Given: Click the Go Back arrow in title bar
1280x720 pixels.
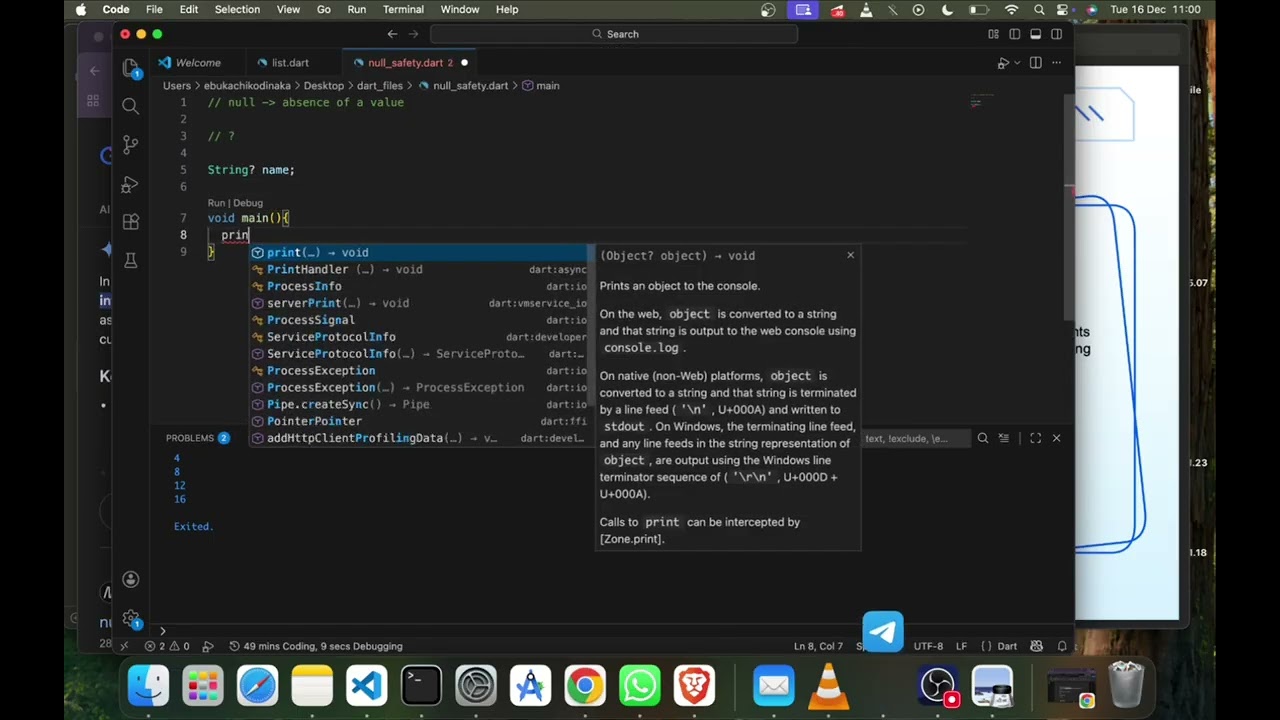Looking at the screenshot, I should click(x=392, y=34).
